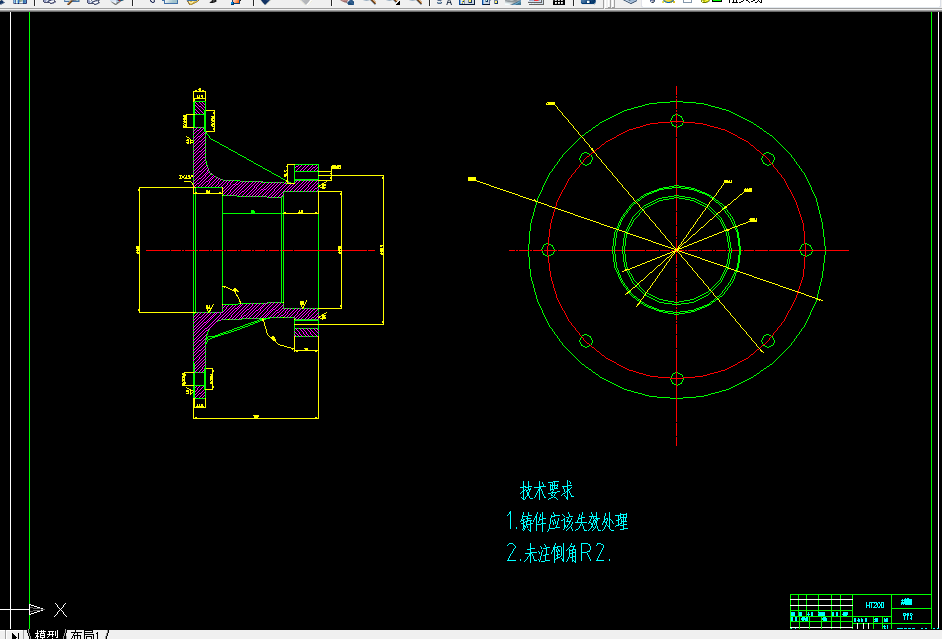Pick the lower-left bolt hole on flange circle view
This screenshot has height=639, width=942.
(586, 341)
